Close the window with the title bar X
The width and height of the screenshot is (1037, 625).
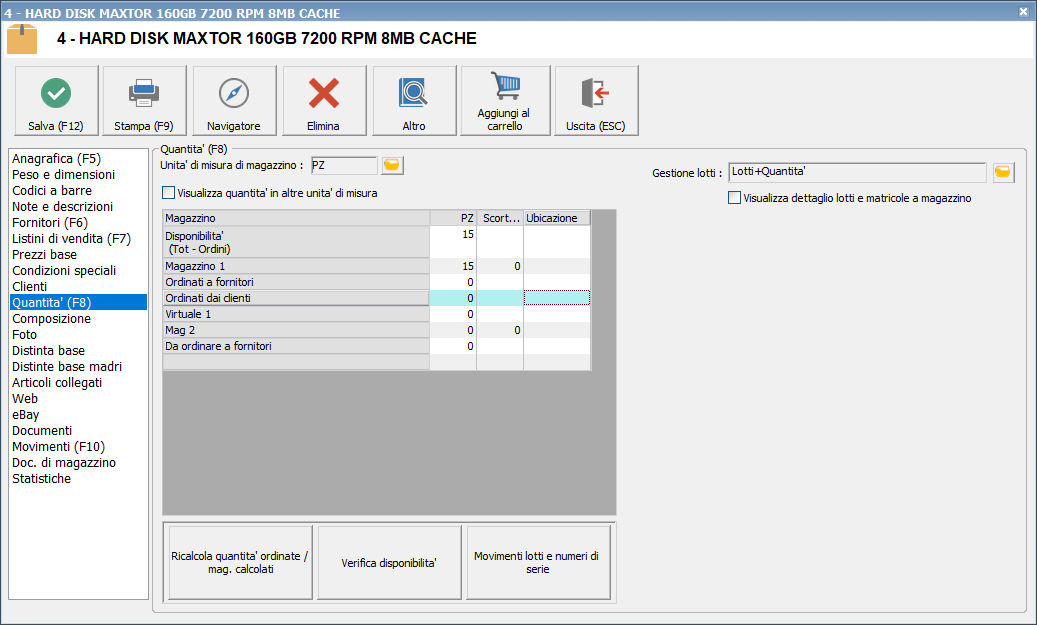click(x=1023, y=12)
